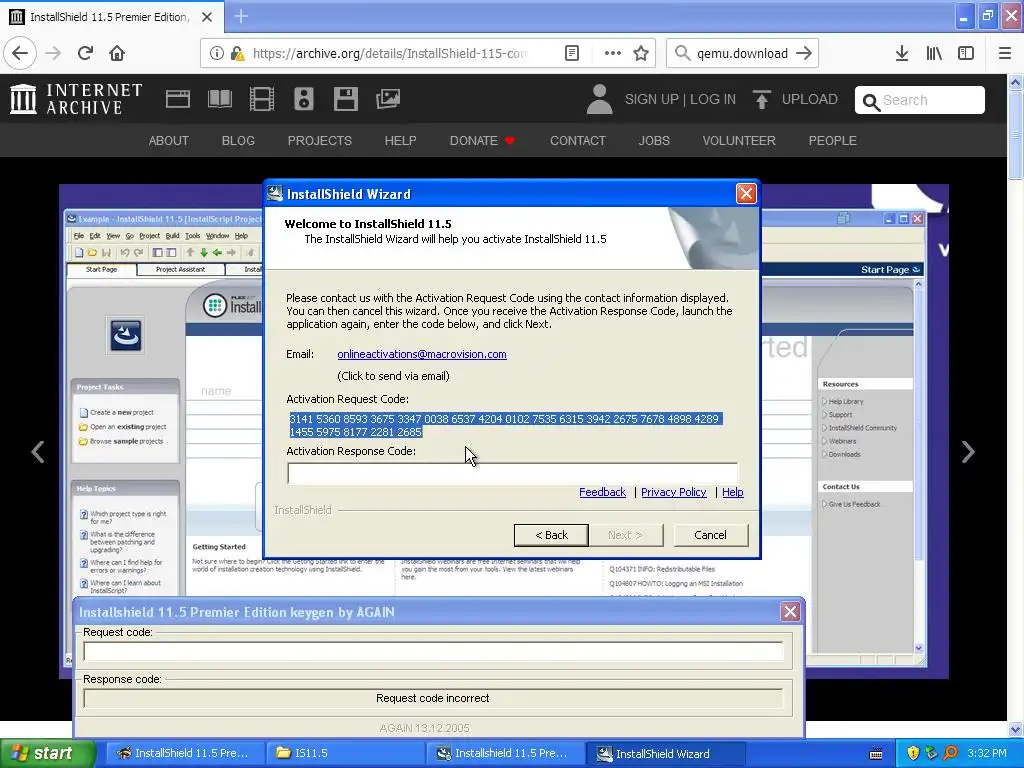
Task: Open the browser hamburger menu
Action: point(1004,54)
